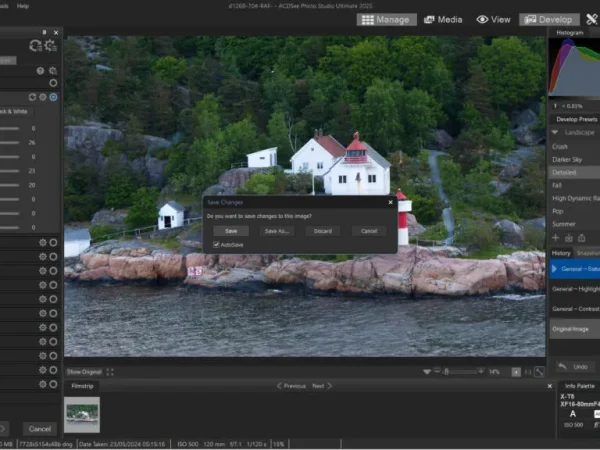This screenshot has width=600, height=450.
Task: Click the highlighted square button beside 14%
Action: coord(516,372)
